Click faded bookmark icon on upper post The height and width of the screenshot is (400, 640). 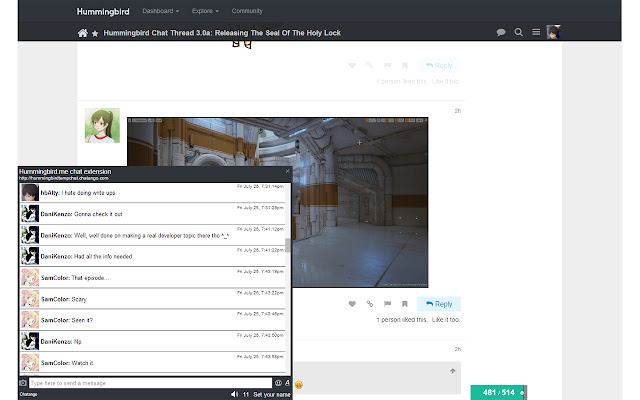coord(404,65)
